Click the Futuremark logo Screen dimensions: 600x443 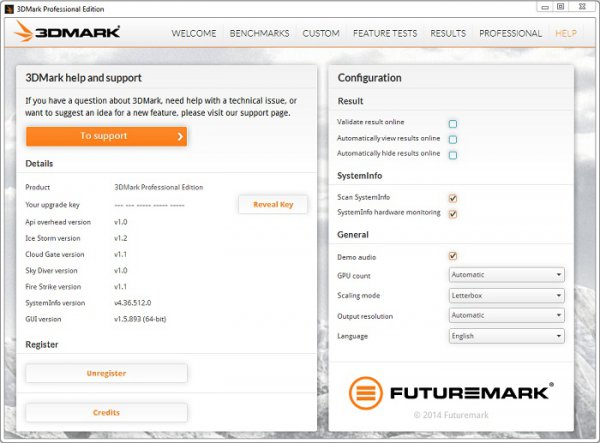[451, 393]
